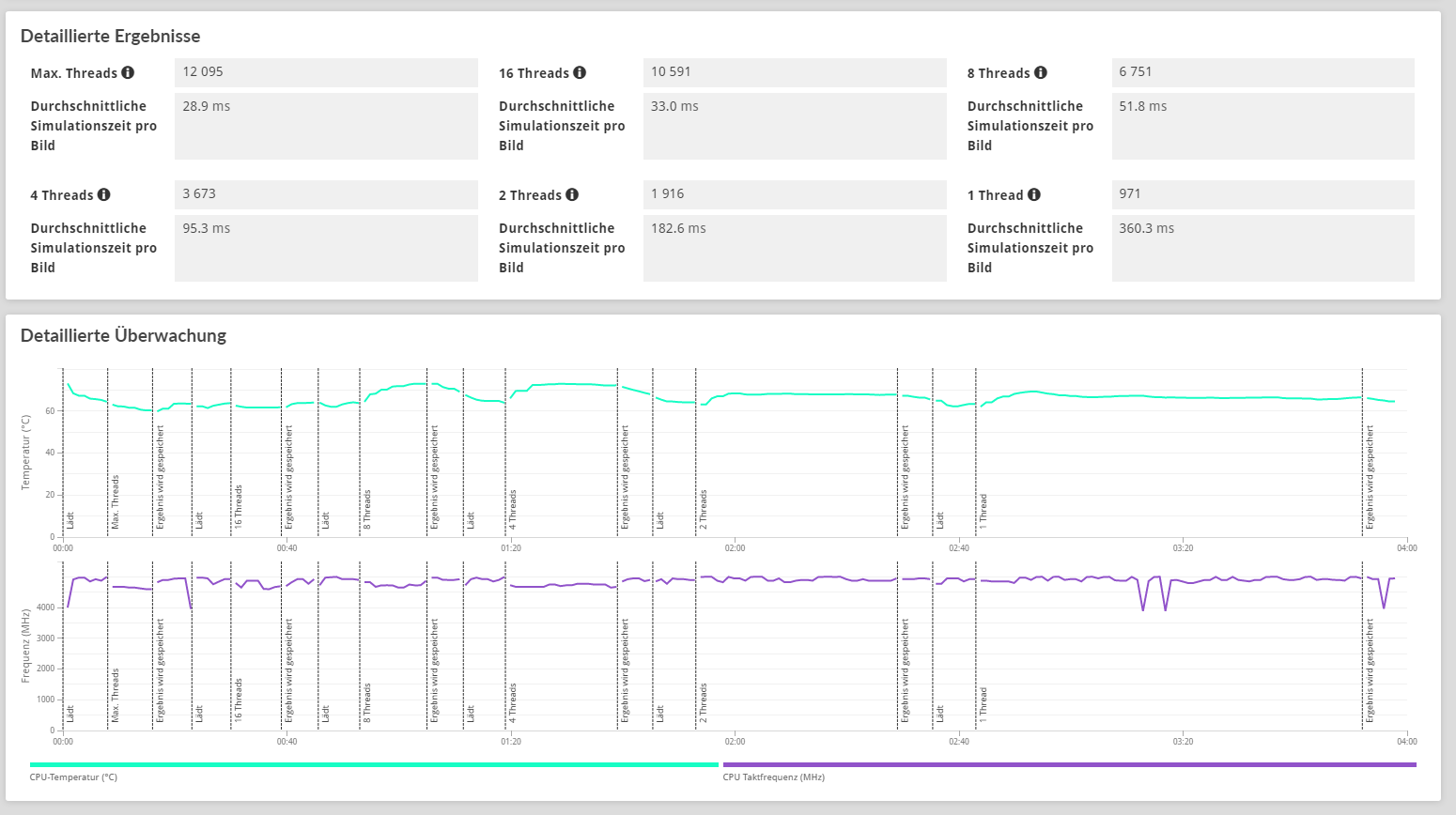Click the 60 °C axis tick label
The image size is (1456, 815).
coord(51,411)
